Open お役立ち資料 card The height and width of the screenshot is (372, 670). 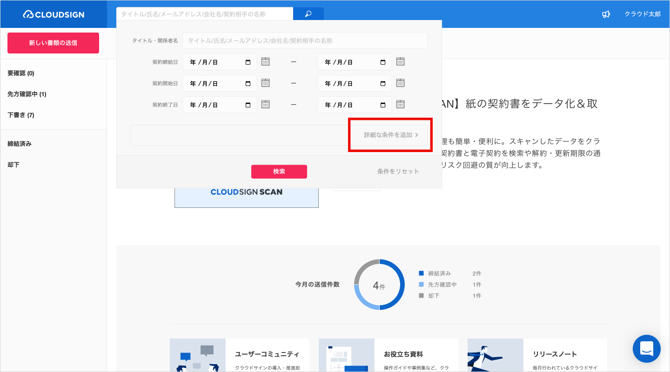(x=388, y=355)
